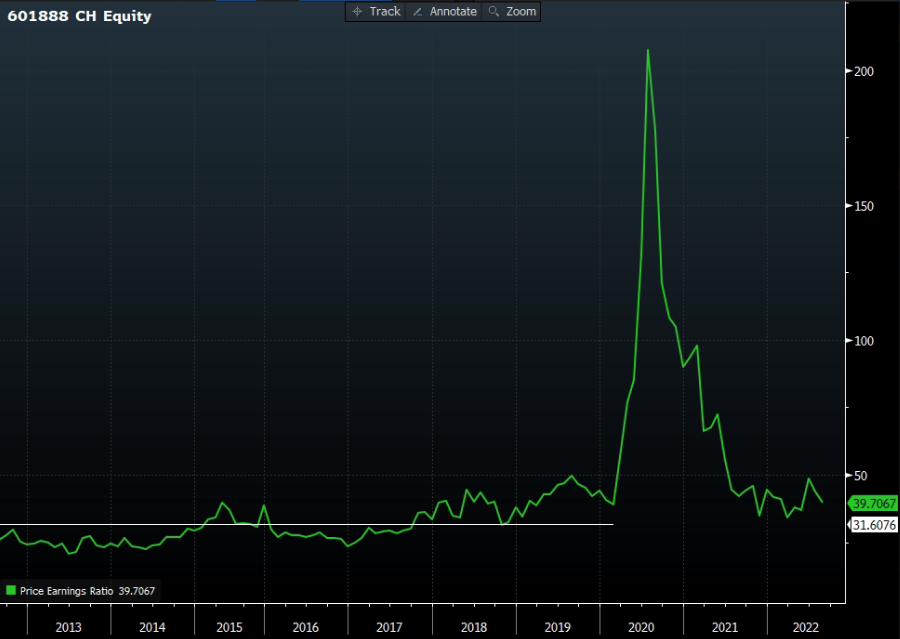Click the 2020 peak of the line
900x639 pixels.
click(x=648, y=50)
